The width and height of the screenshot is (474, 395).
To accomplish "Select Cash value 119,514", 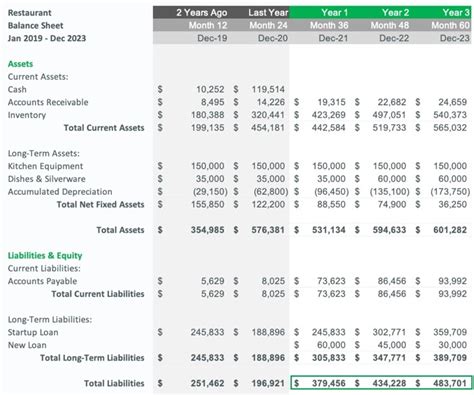I will point(268,89).
